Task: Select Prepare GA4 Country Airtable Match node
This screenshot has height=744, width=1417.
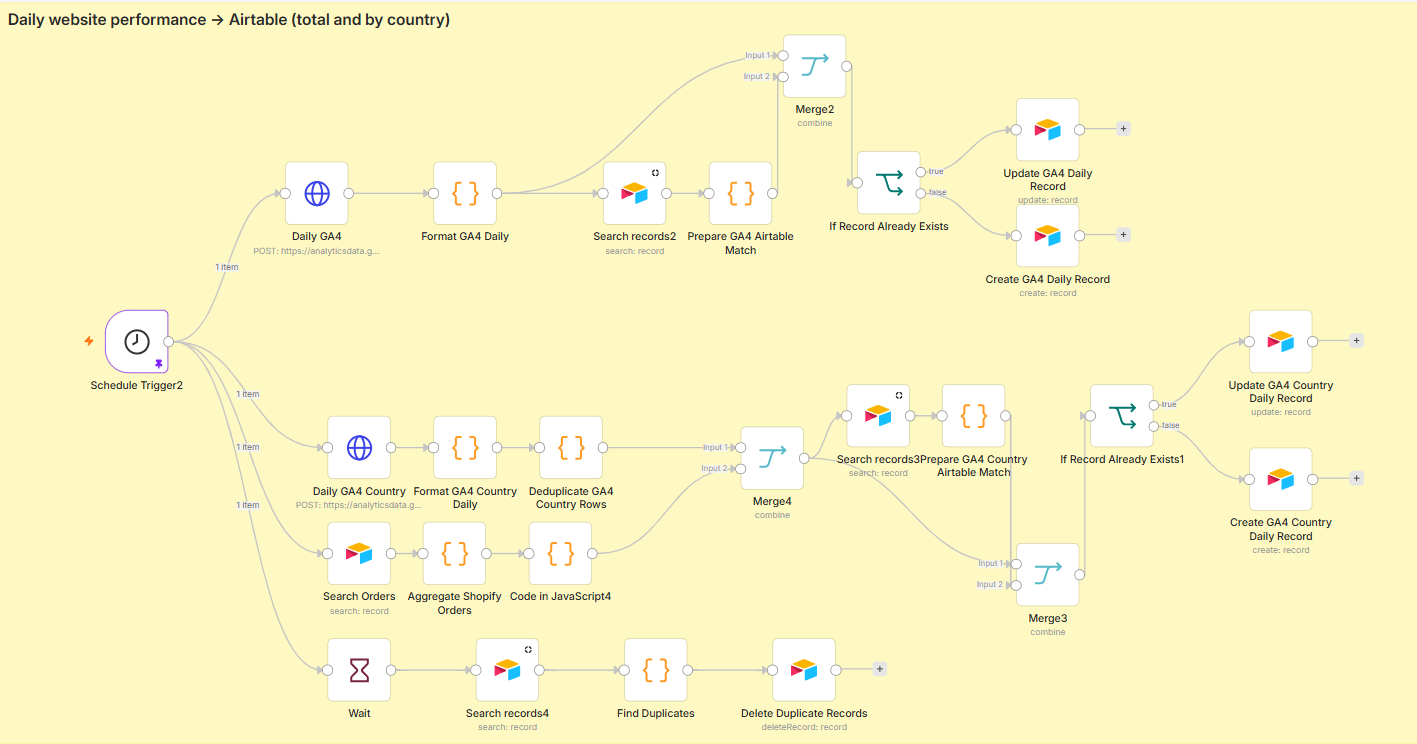Action: point(974,416)
